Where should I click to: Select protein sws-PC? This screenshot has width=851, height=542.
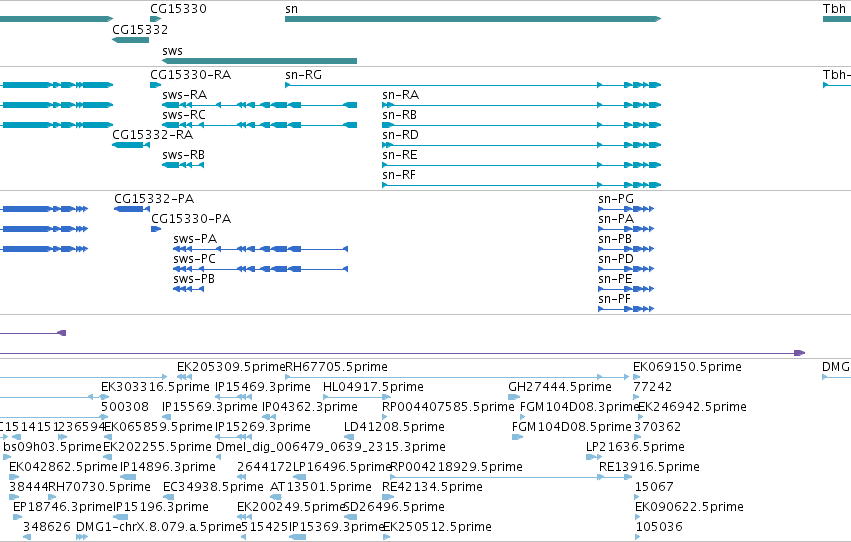coord(261,269)
